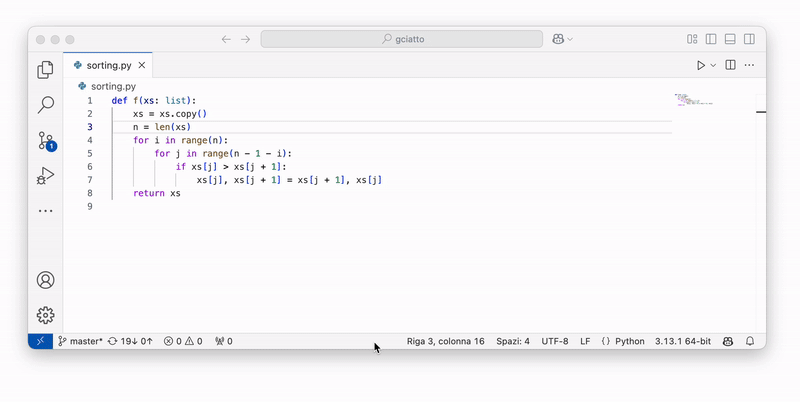Toggle the bottom panel visibility
The width and height of the screenshot is (800, 402).
(730, 39)
